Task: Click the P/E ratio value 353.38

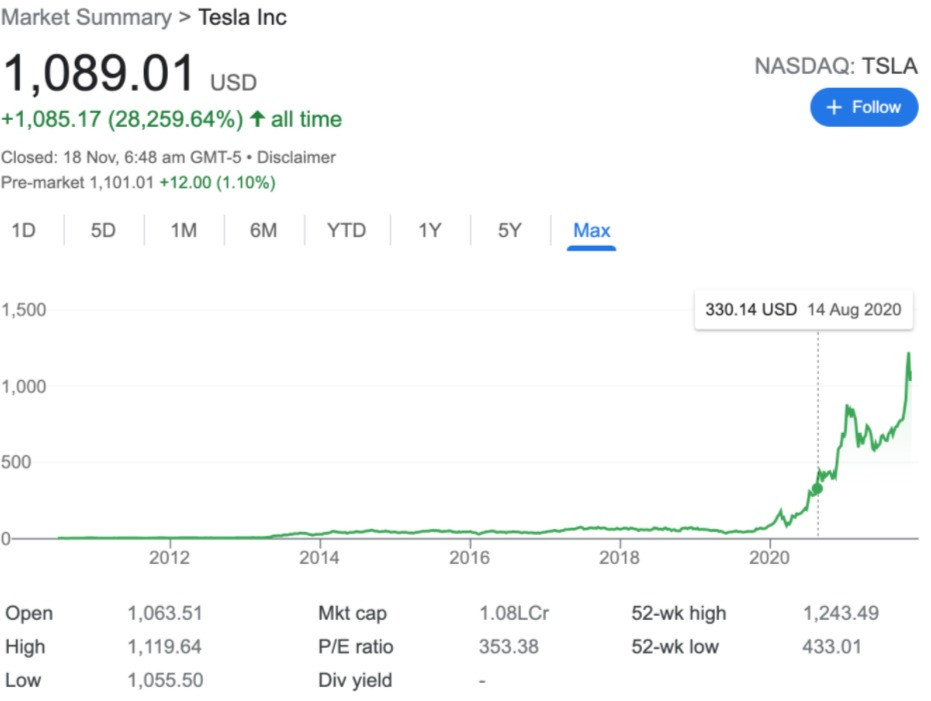Action: coord(509,646)
